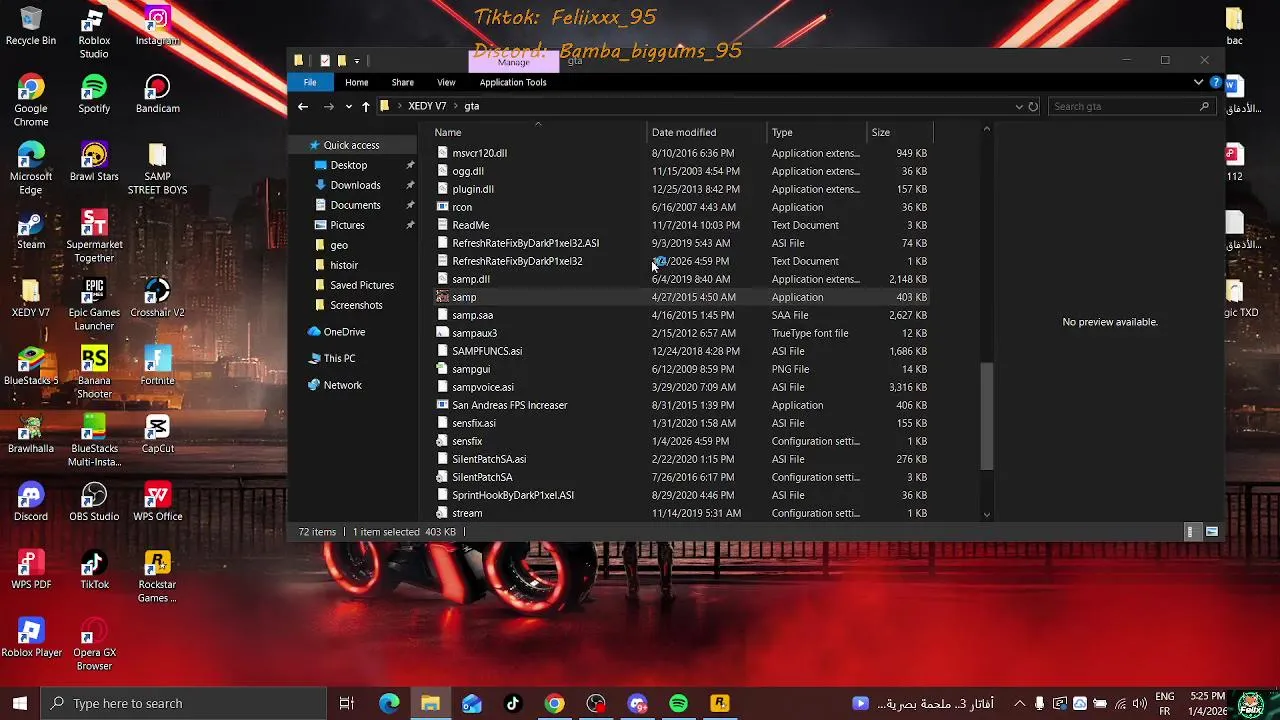Viewport: 1280px width, 720px height.
Task: Click the Back arrow in File Explorer
Action: coord(303,106)
